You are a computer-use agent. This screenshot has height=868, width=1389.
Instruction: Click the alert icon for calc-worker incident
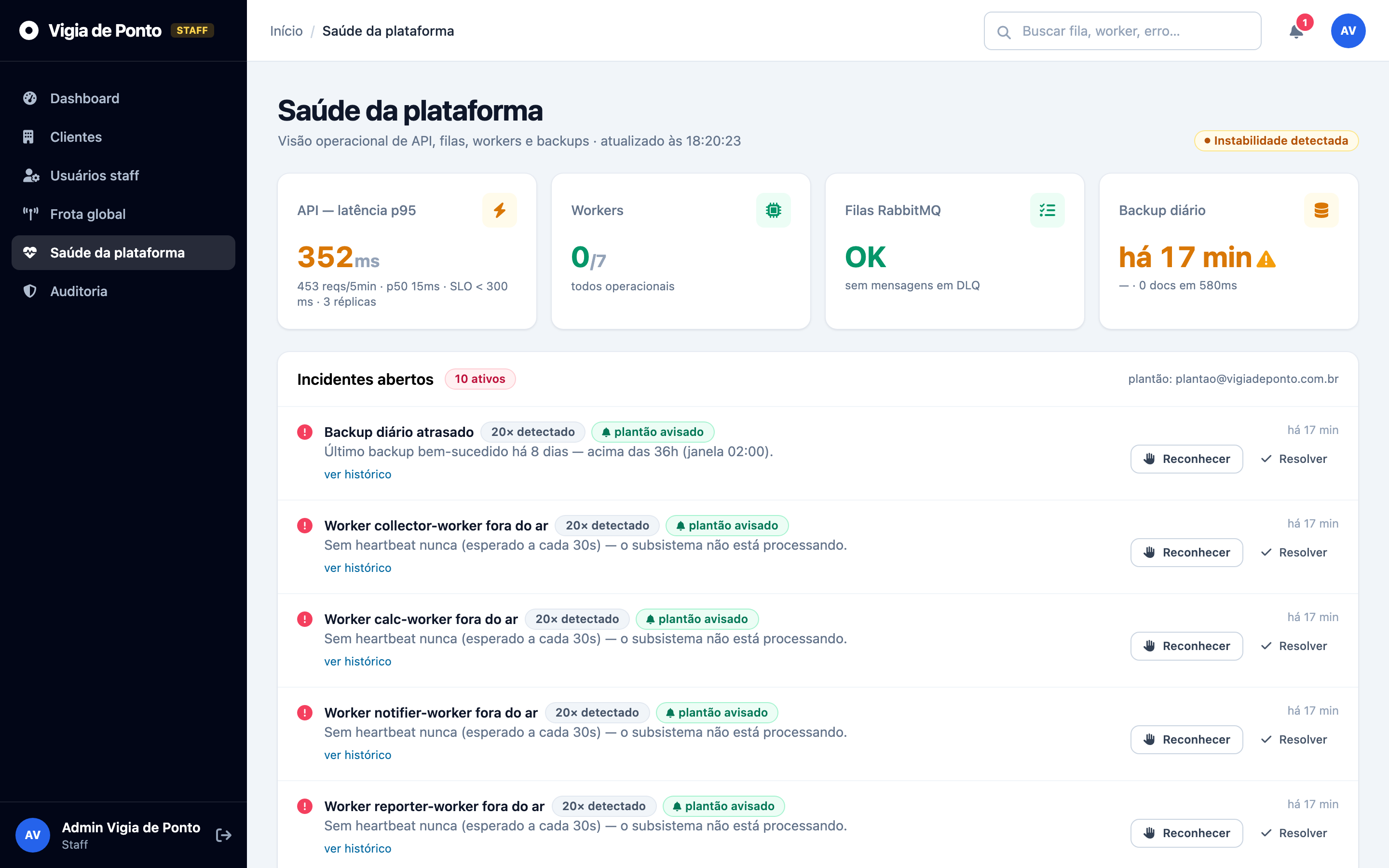pos(305,619)
